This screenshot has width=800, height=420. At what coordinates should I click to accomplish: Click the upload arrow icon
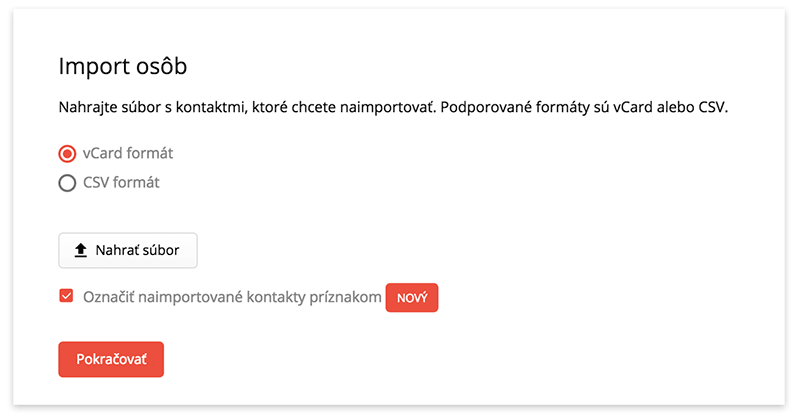81,251
